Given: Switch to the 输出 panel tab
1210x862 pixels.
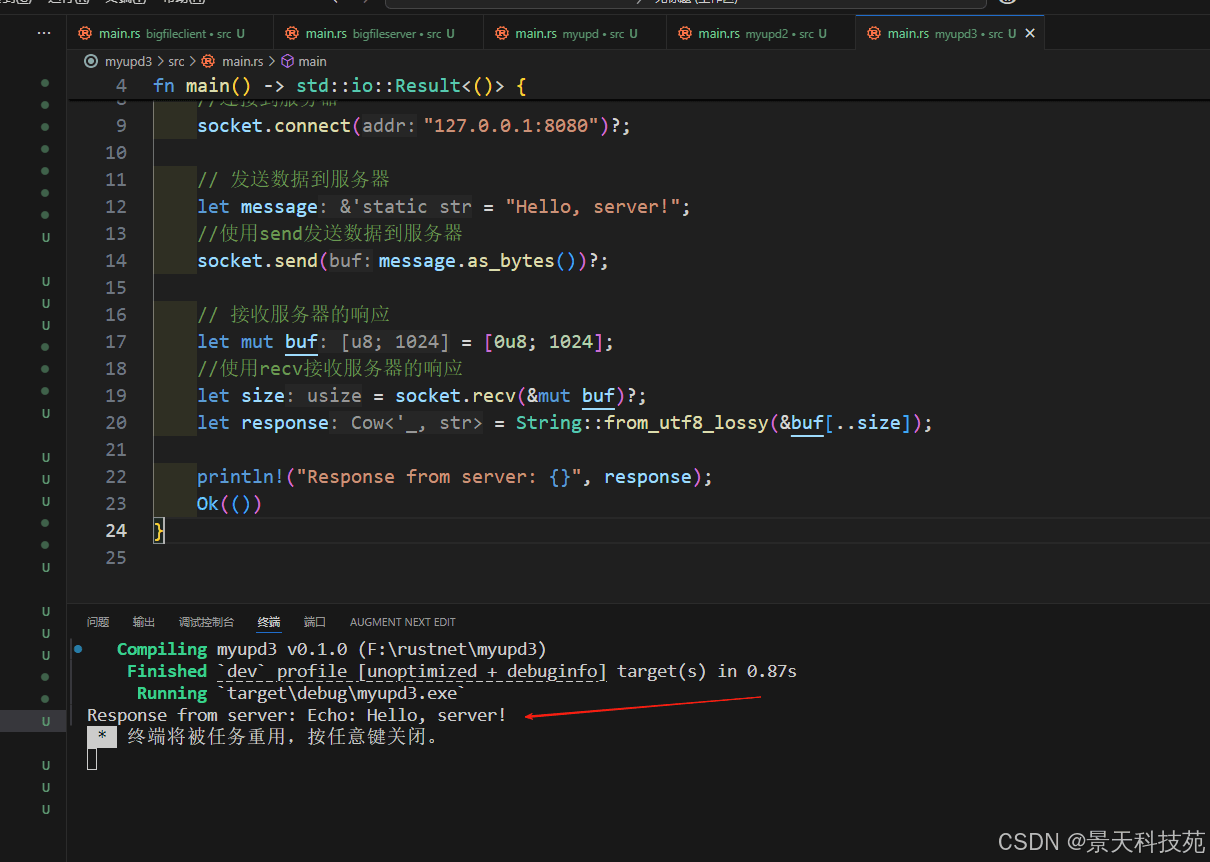Looking at the screenshot, I should (x=144, y=622).
